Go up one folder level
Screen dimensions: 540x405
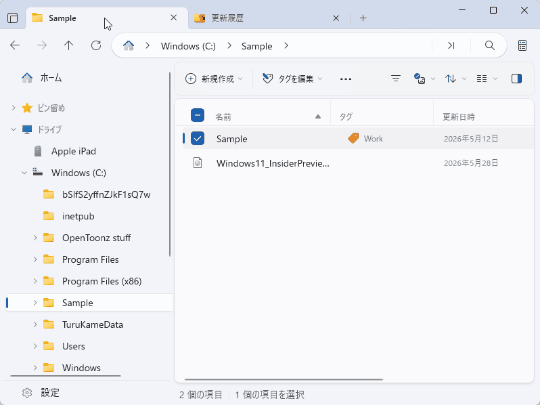click(69, 45)
